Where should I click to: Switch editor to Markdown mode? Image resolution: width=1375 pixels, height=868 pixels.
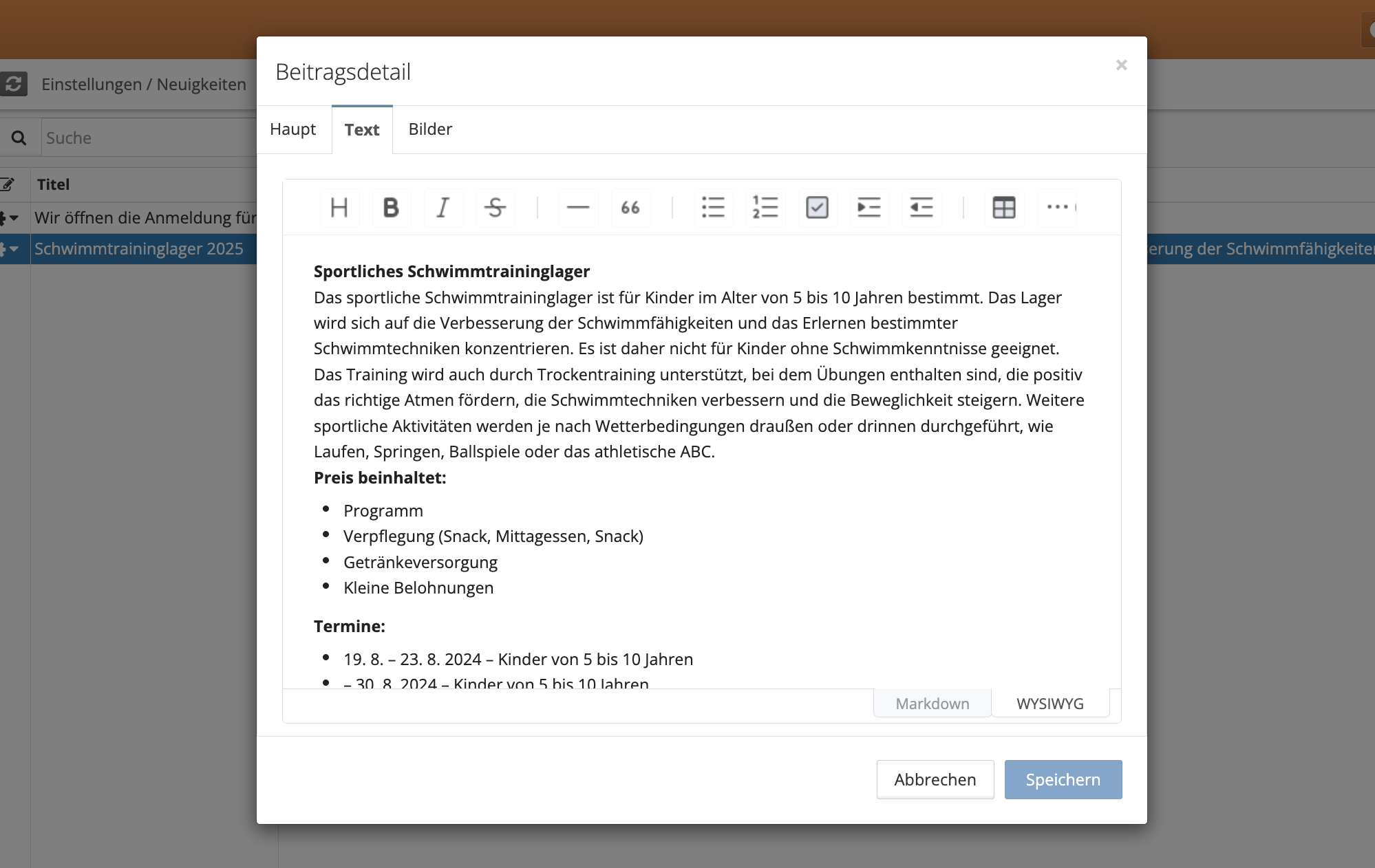coord(932,704)
